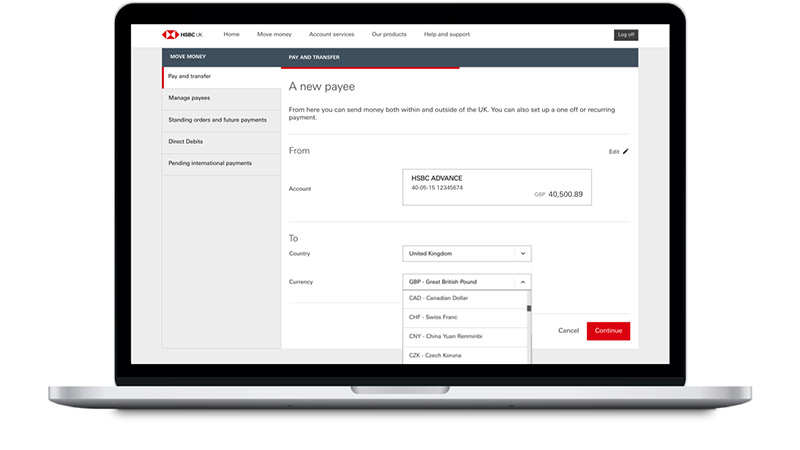Open the Our products menu
800x450 pixels.
389,34
